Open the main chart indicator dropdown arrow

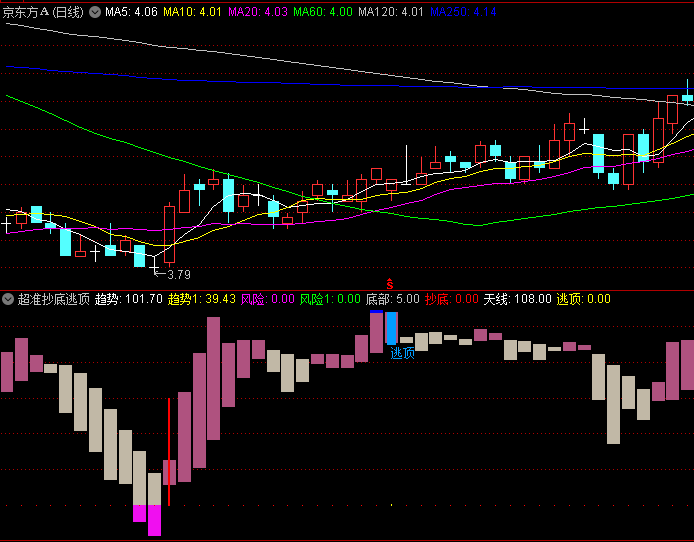point(95,12)
